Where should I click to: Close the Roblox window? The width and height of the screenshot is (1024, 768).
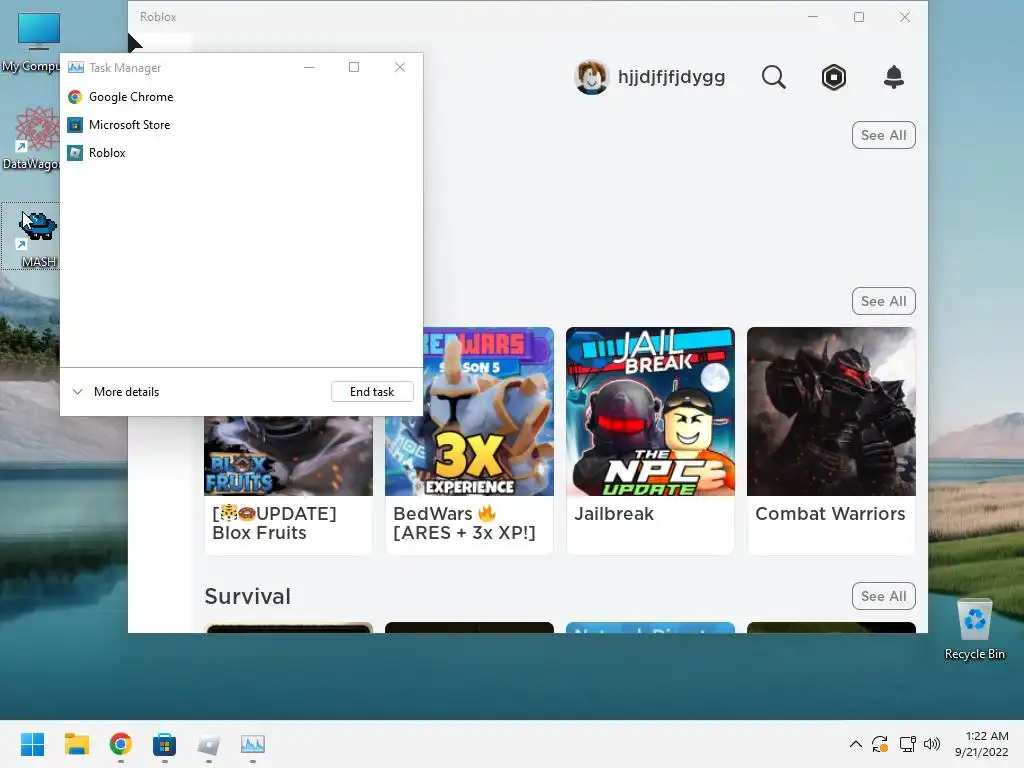(x=904, y=17)
